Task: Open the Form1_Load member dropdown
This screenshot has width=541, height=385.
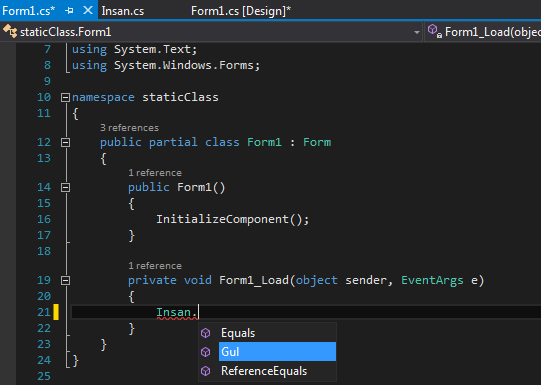Action: (x=483, y=32)
